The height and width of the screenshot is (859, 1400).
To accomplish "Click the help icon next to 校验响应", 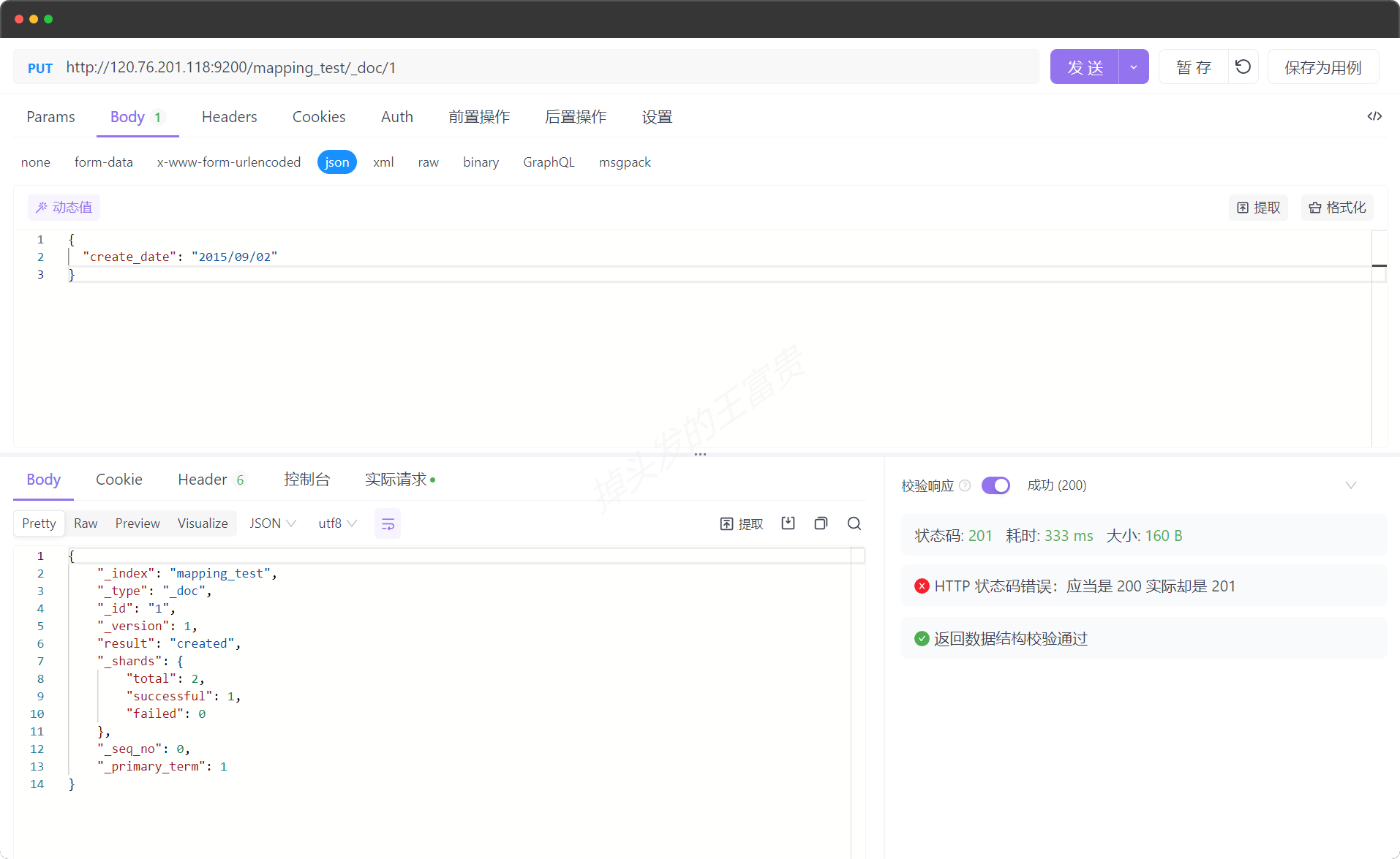I will click(x=965, y=485).
